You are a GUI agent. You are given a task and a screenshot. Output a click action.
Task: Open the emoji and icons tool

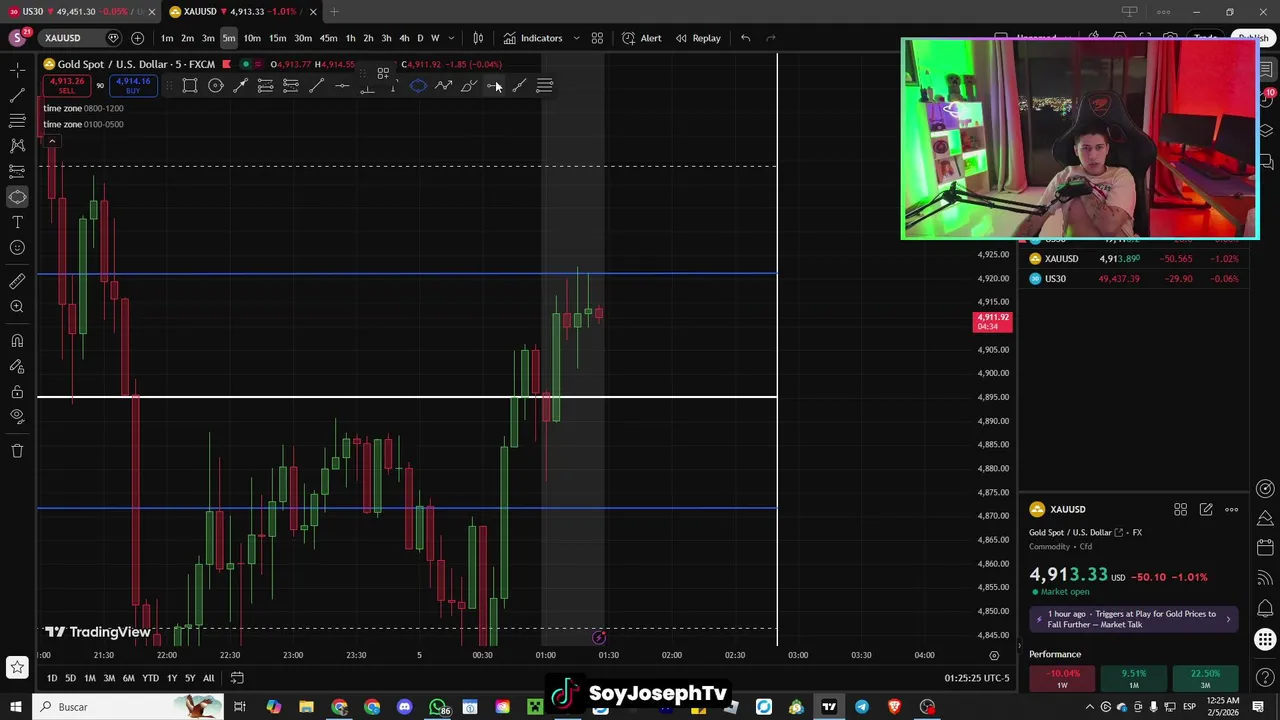[17, 248]
